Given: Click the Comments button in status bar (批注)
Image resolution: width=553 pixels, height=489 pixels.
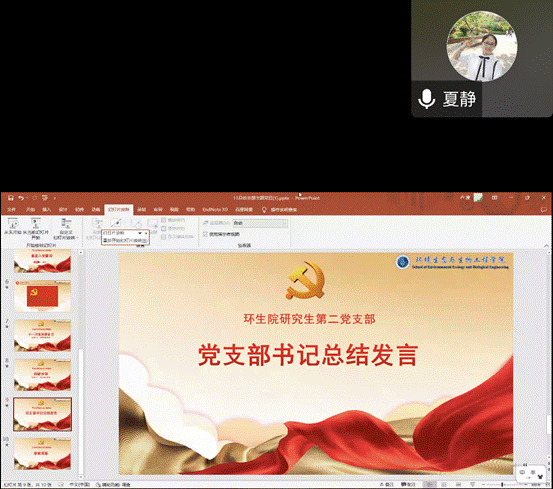Looking at the screenshot, I should [408, 484].
